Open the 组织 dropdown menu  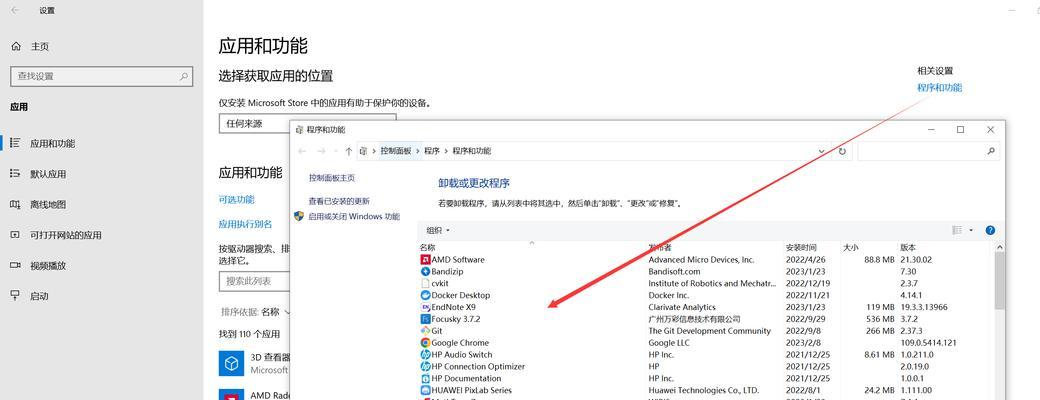[438, 230]
